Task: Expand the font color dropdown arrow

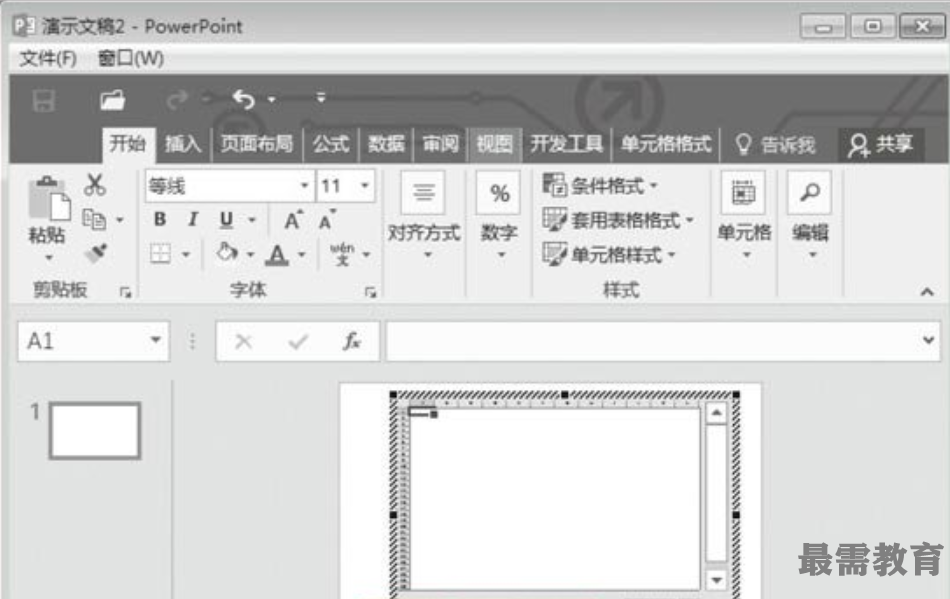Action: (x=301, y=254)
